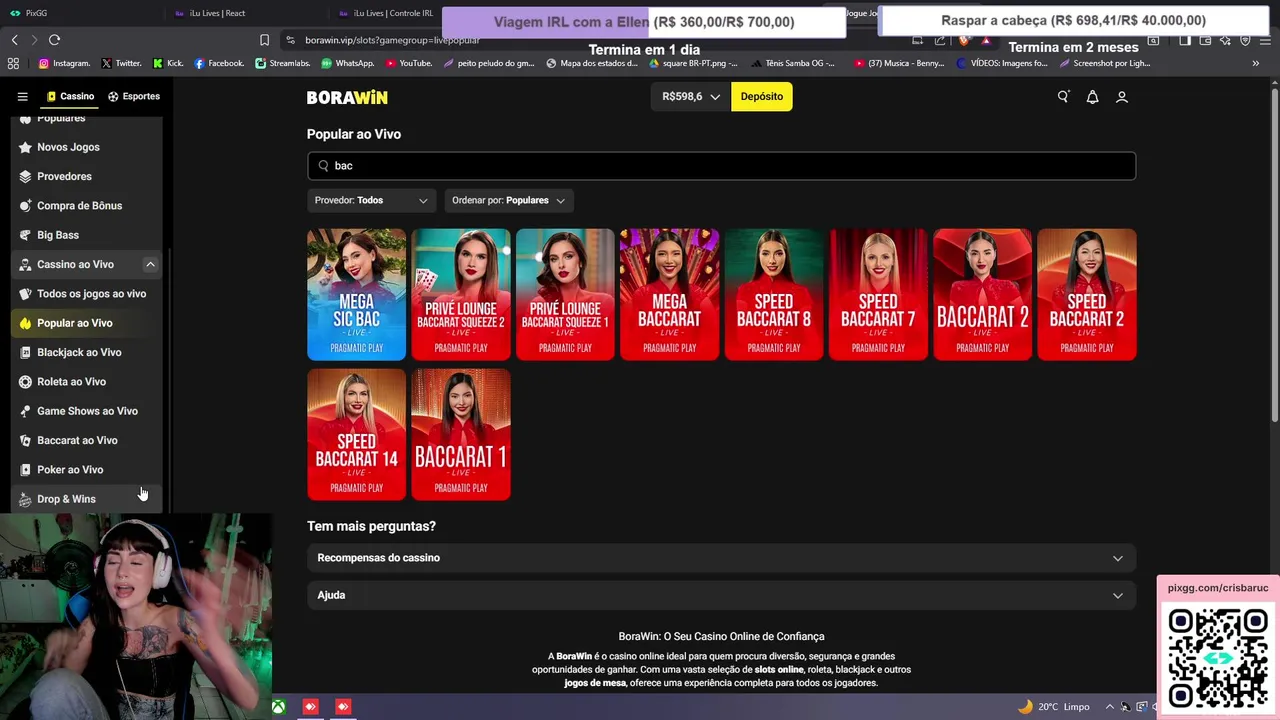Open the WhatsApp bookmark

tap(348, 63)
